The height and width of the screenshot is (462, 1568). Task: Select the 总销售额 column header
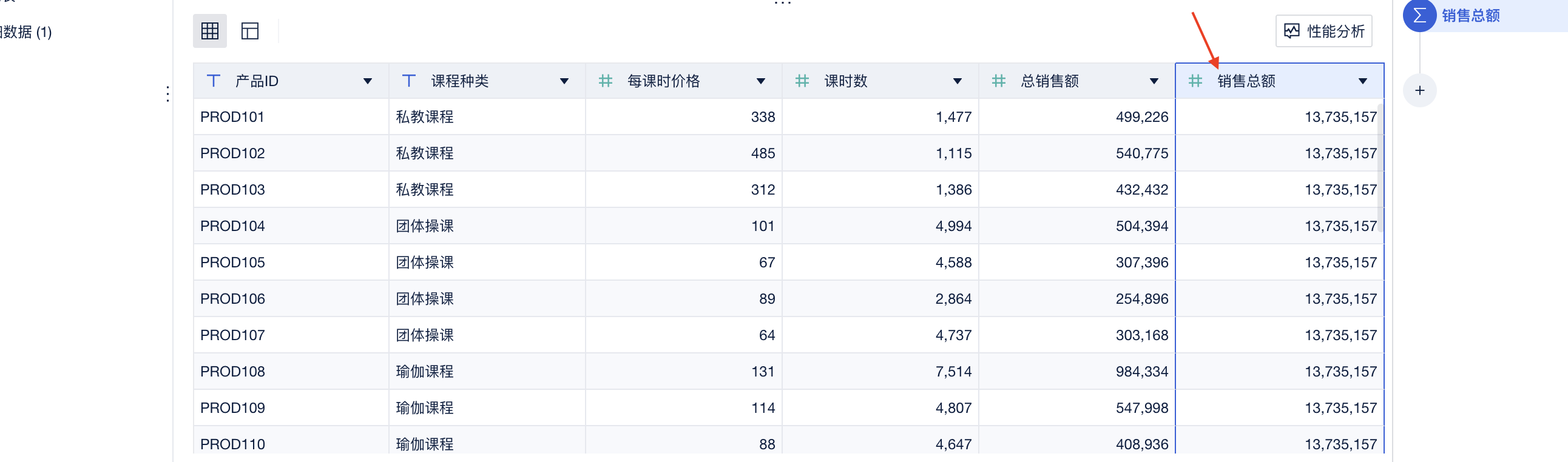tap(1077, 81)
